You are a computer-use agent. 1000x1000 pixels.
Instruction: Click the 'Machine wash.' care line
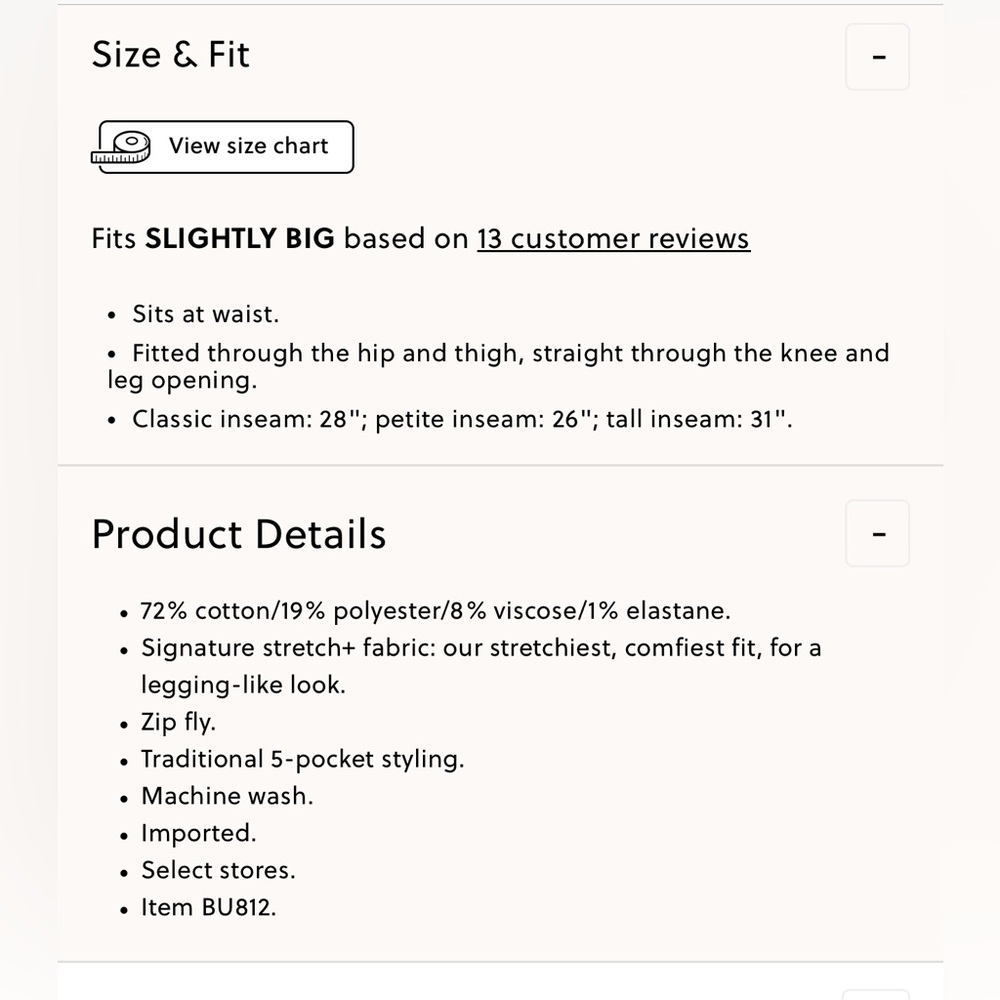point(227,796)
